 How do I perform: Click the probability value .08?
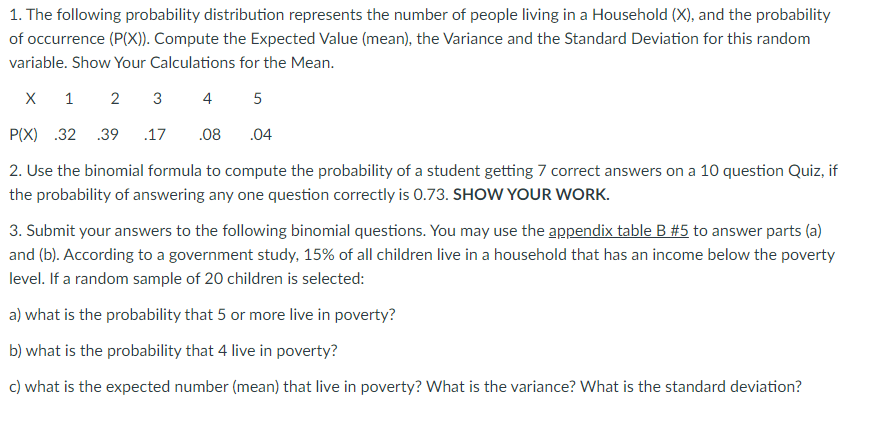(x=210, y=135)
